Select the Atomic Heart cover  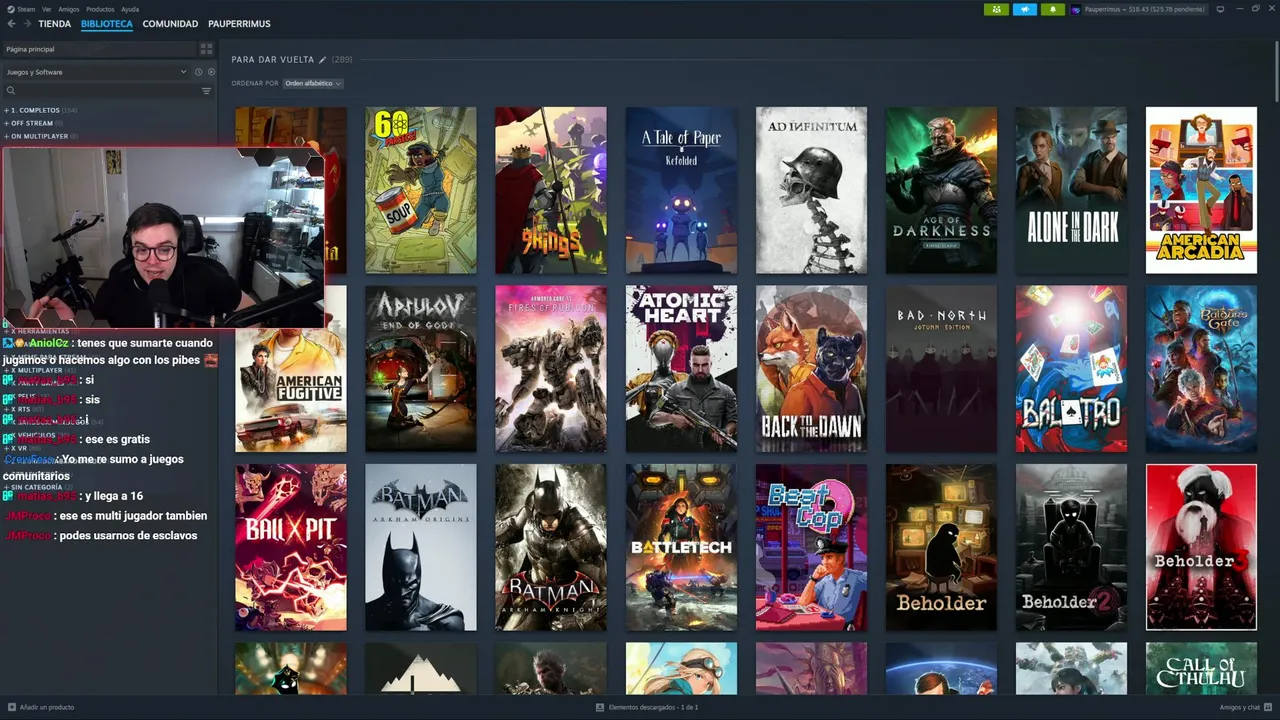[x=681, y=369]
